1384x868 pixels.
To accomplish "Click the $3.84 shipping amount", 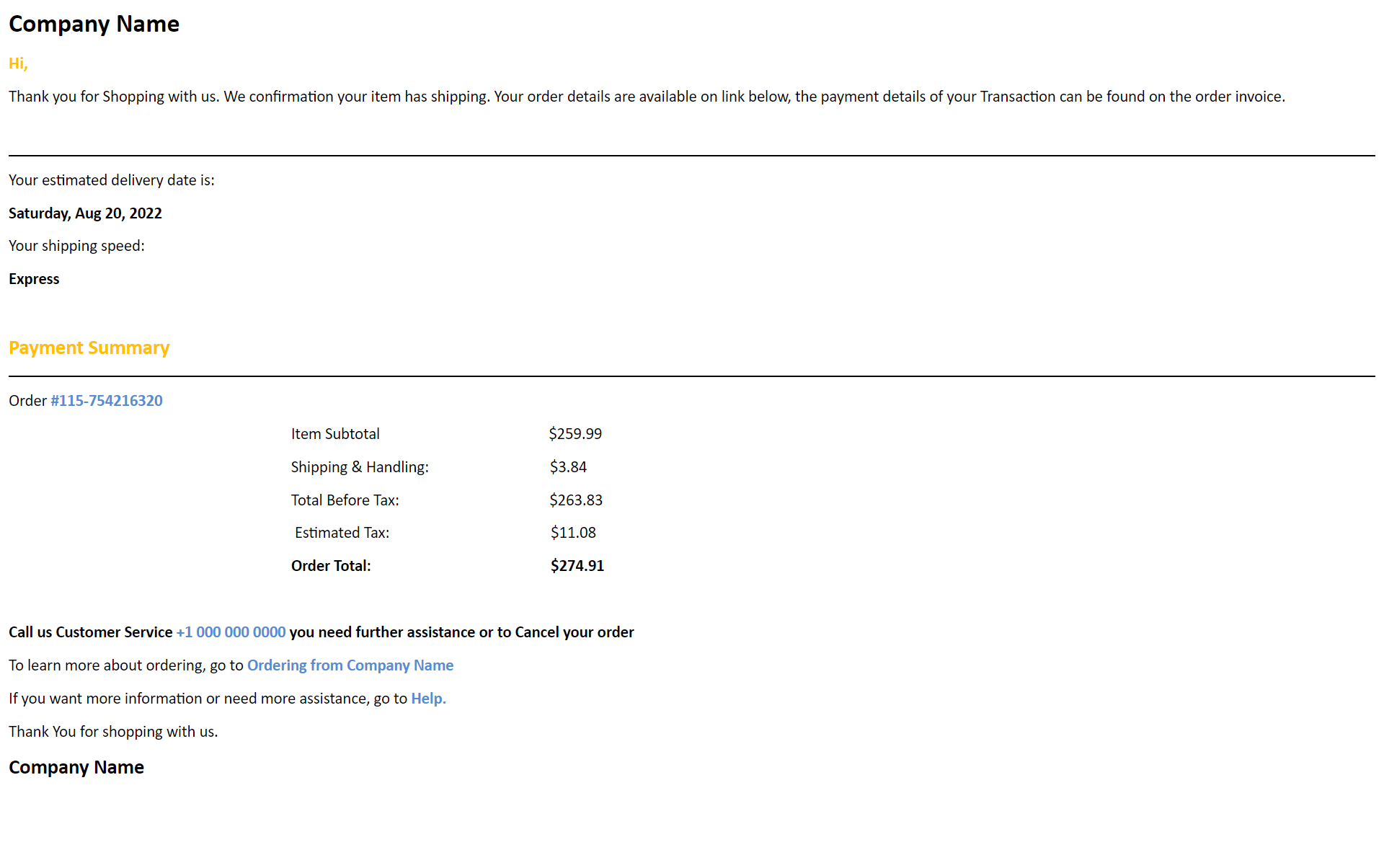I will 568,467.
